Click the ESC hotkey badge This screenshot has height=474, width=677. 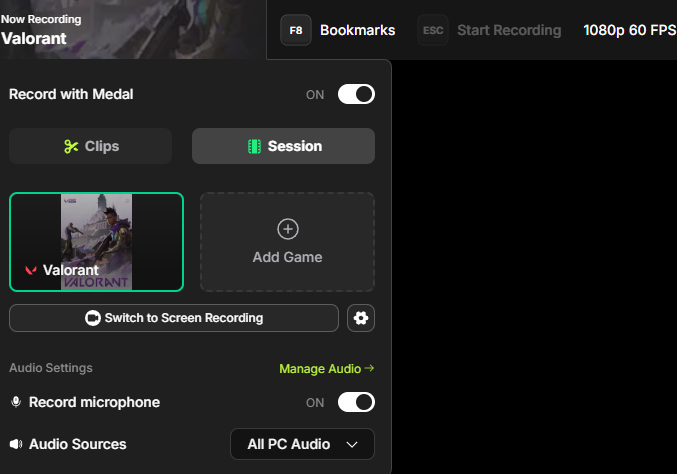click(x=433, y=30)
